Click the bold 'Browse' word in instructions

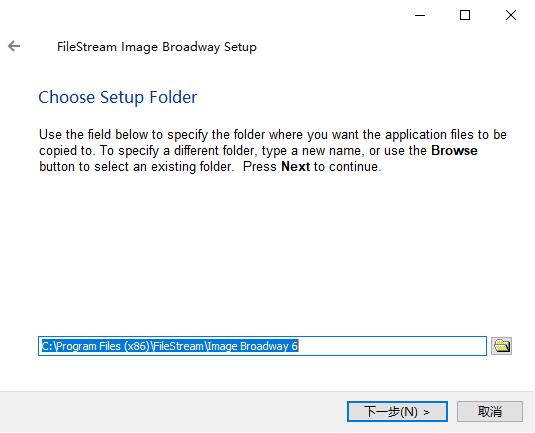tap(454, 150)
